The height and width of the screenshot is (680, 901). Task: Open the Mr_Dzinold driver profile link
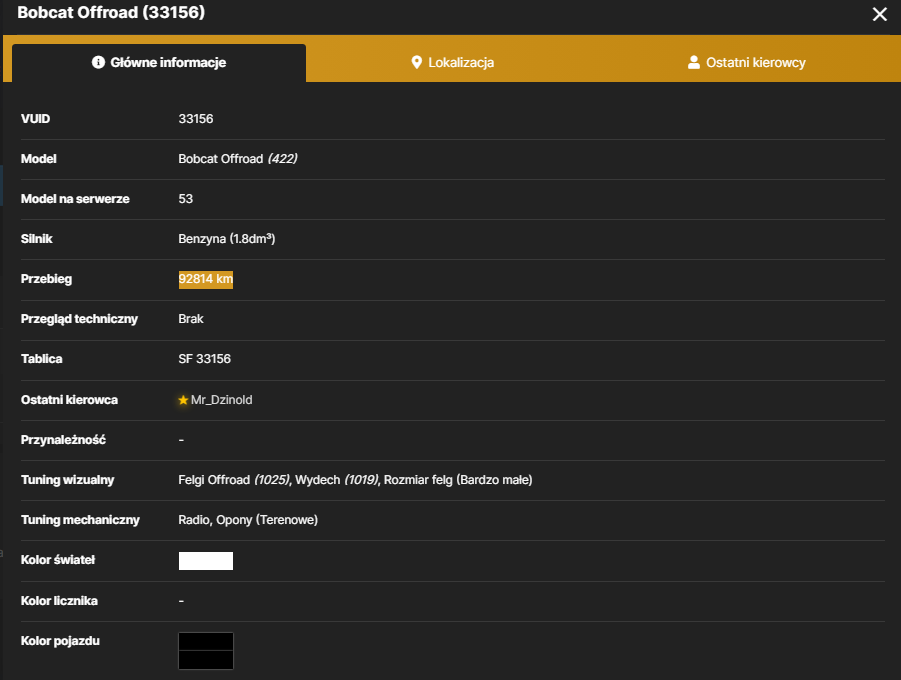pyautogui.click(x=221, y=400)
